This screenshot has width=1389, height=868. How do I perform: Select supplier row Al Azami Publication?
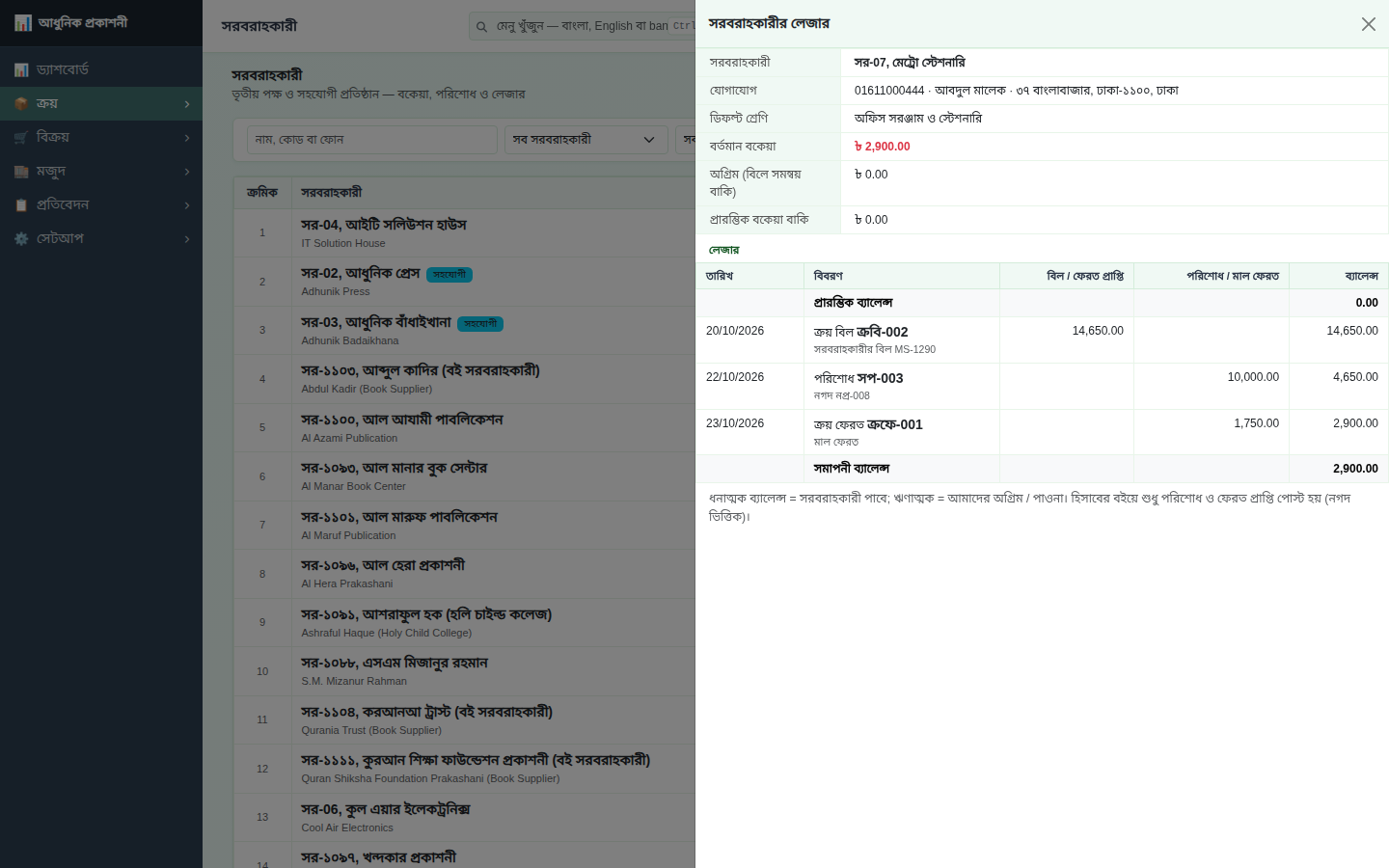(464, 428)
